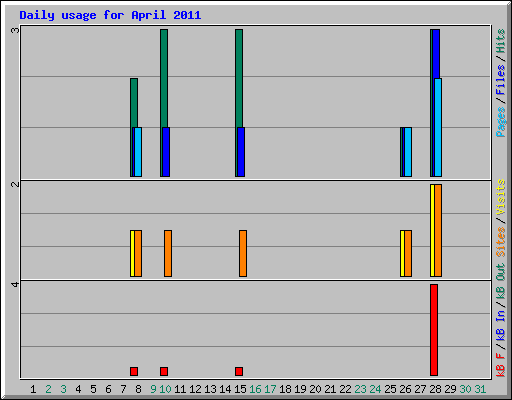Click the orange sites bar for day 10
The width and height of the screenshot is (512, 400).
click(168, 253)
